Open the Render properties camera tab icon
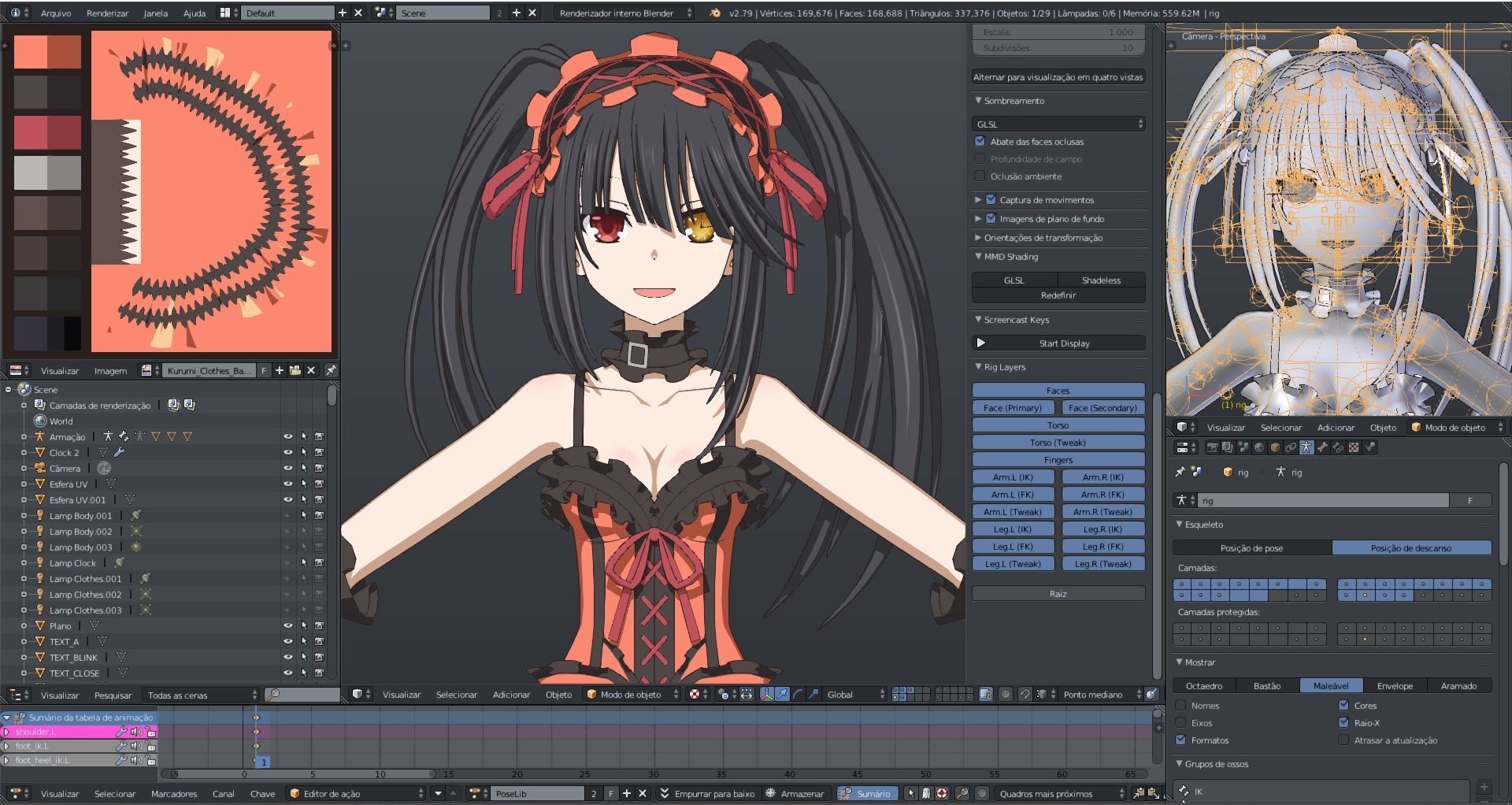 click(x=1213, y=447)
